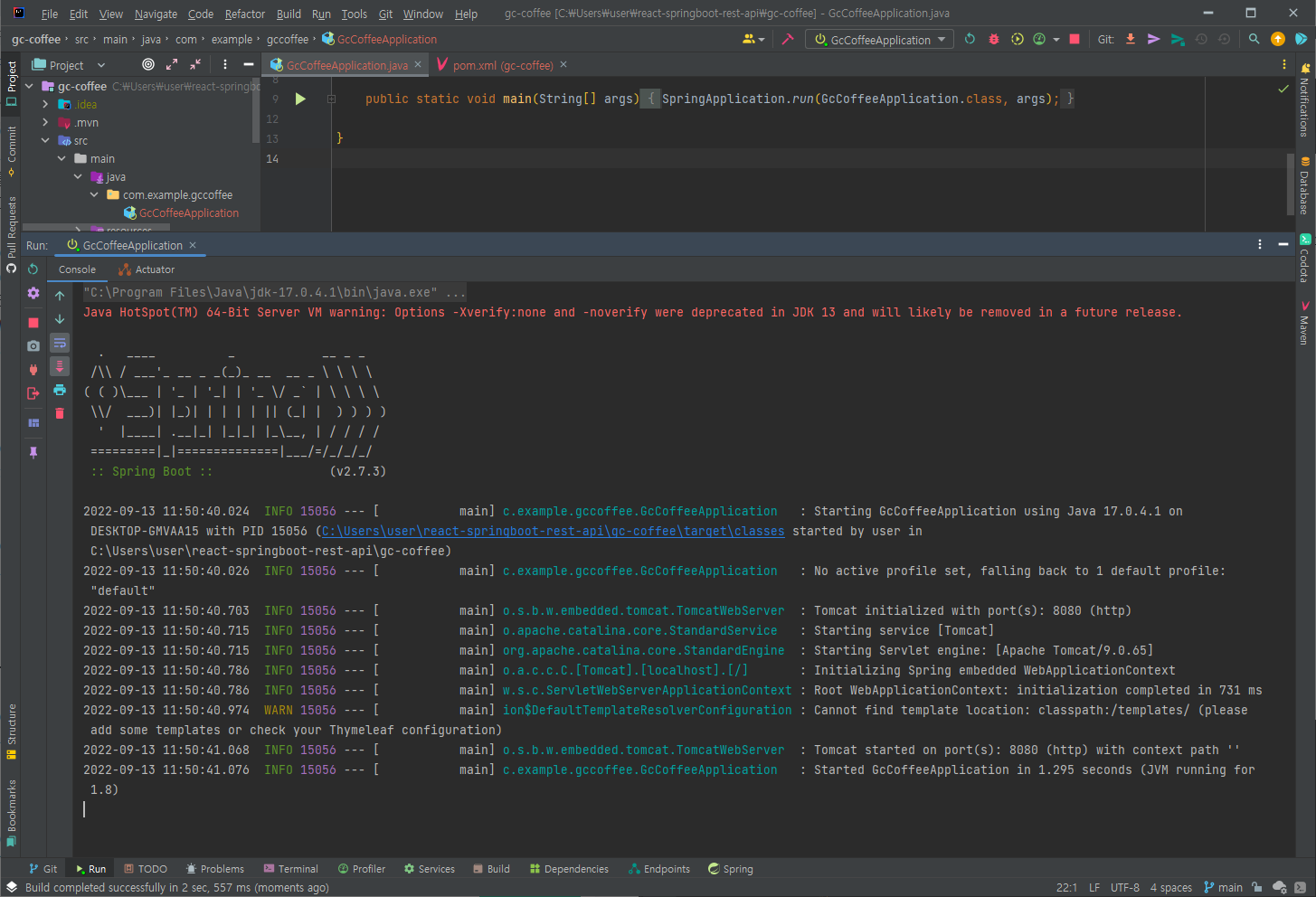Toggle the pin tab icon in Run panel
The image size is (1316, 897).
[x=33, y=452]
